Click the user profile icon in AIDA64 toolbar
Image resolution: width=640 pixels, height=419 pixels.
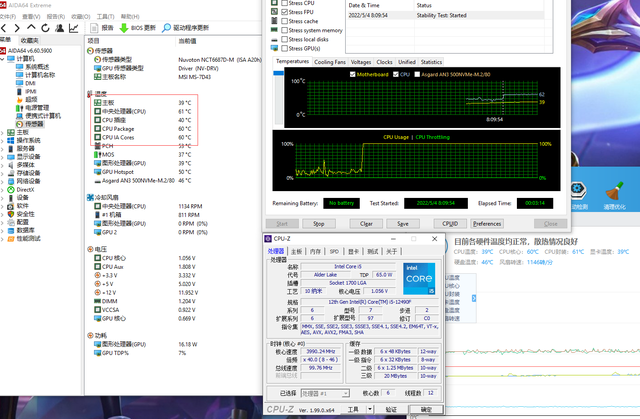click(x=60, y=28)
